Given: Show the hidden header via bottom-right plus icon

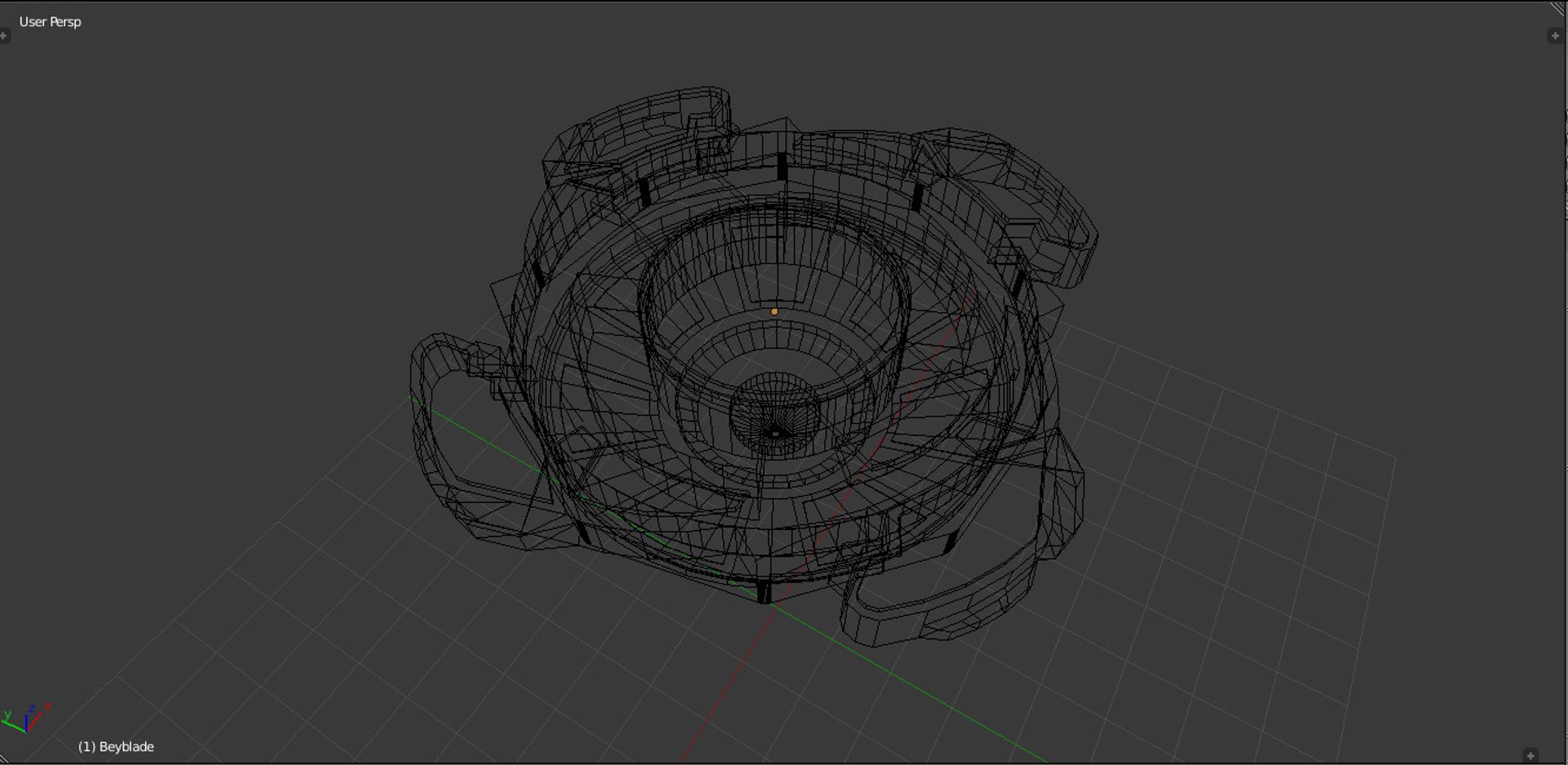Looking at the screenshot, I should tap(1530, 755).
